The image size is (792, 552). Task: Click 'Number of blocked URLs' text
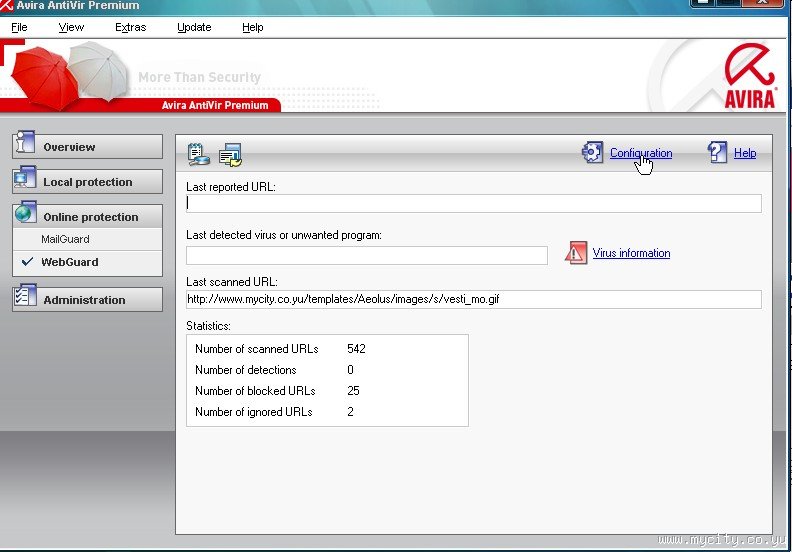255,391
